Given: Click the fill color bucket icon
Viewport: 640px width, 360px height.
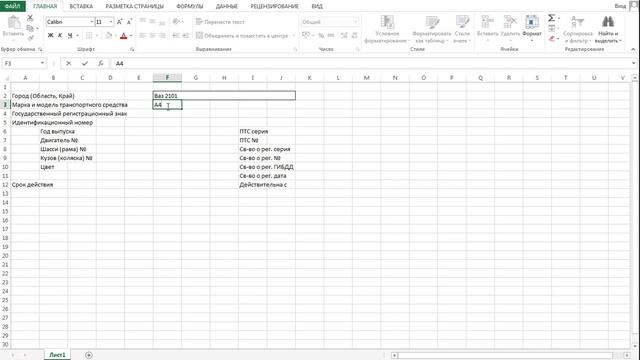Looking at the screenshot, I should [109, 36].
